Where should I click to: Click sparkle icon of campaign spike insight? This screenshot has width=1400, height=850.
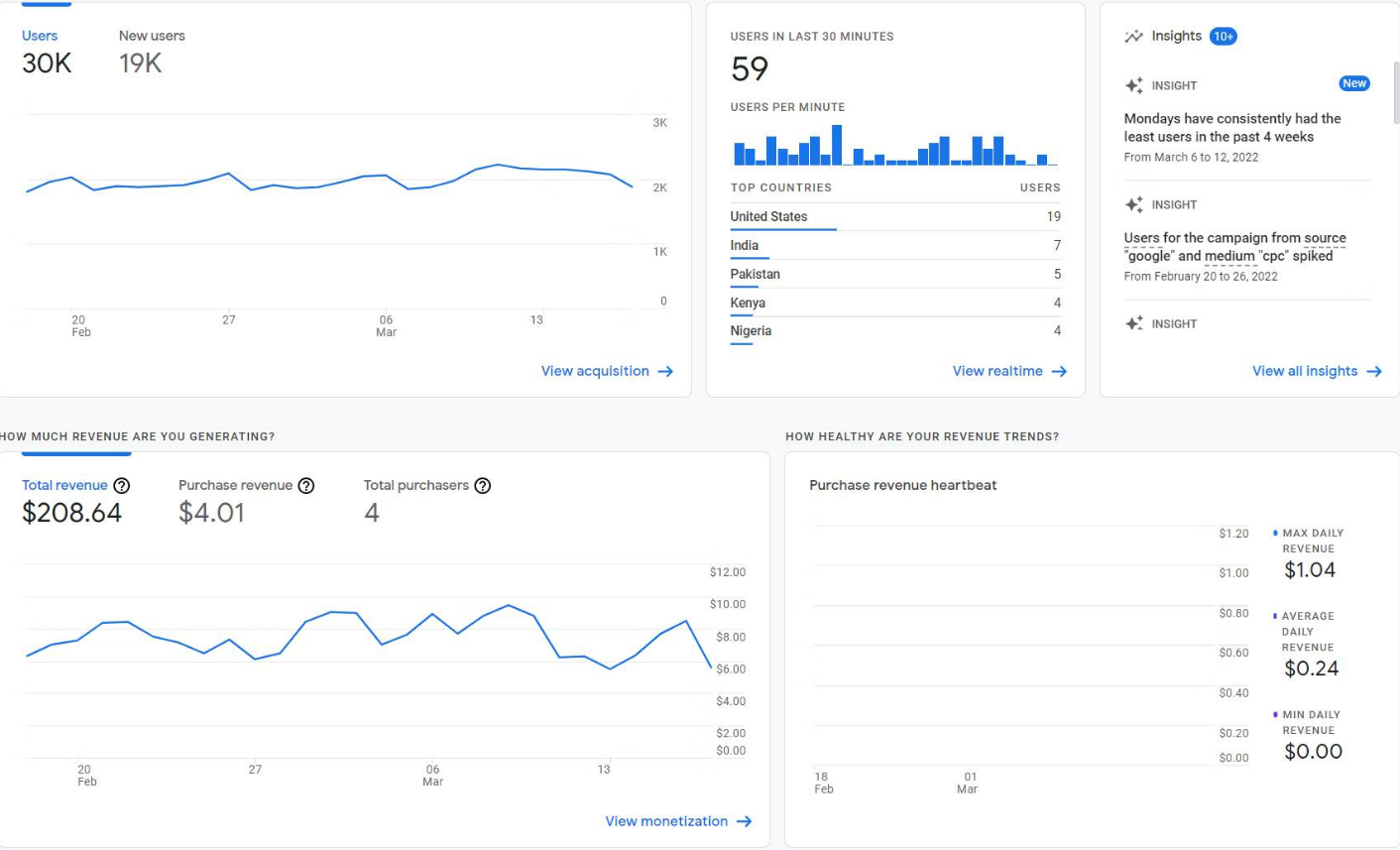coord(1134,204)
